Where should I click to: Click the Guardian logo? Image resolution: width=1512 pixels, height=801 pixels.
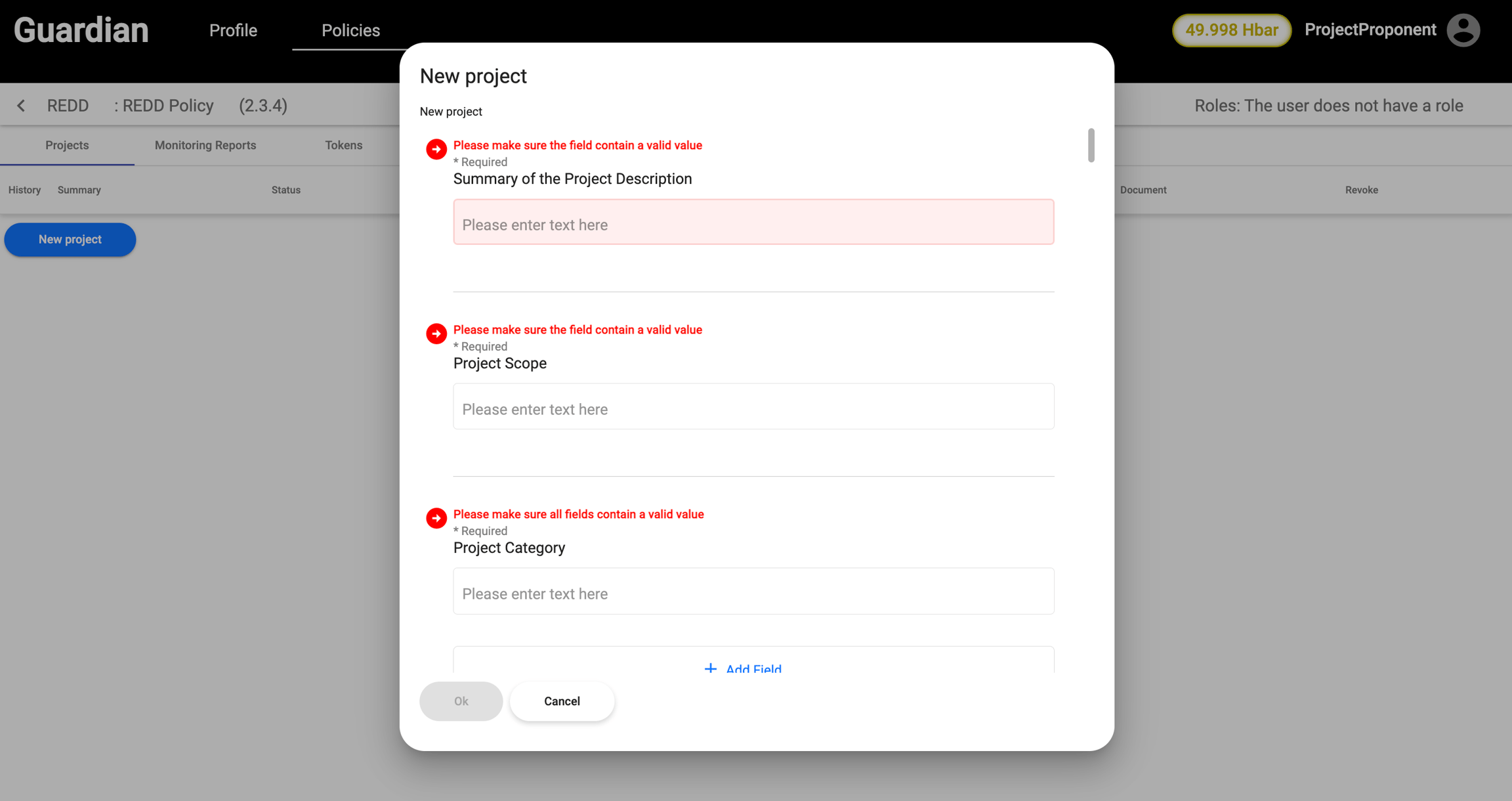81,30
